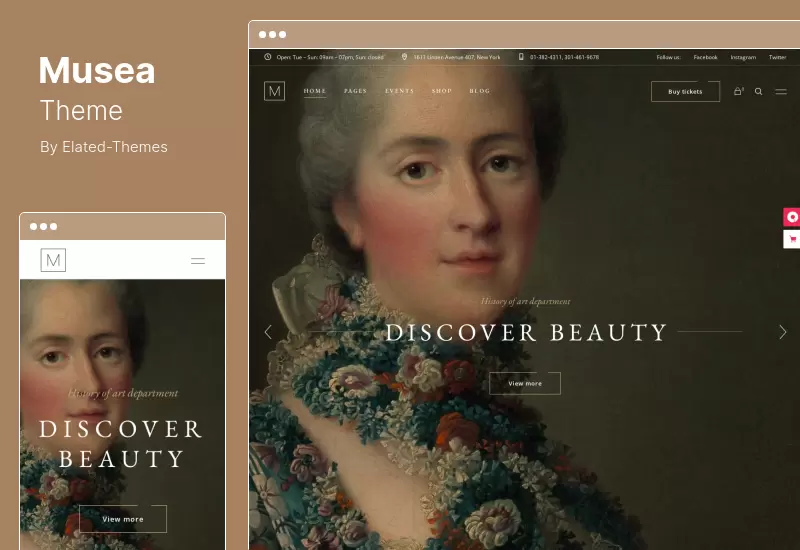Screen dimensions: 800x550
Task: Click History of art department in desktop preview
Action: [526, 302]
